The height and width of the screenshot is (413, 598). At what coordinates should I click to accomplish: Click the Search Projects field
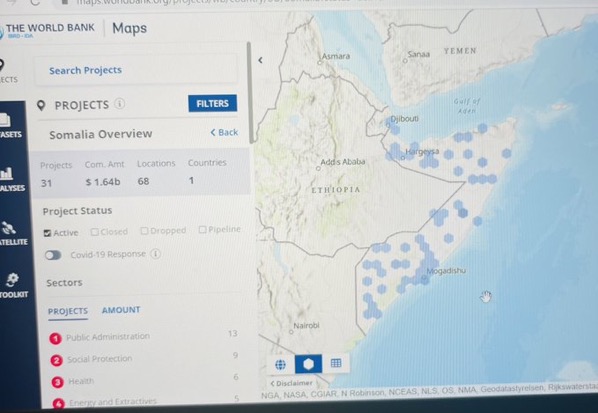pyautogui.click(x=137, y=71)
